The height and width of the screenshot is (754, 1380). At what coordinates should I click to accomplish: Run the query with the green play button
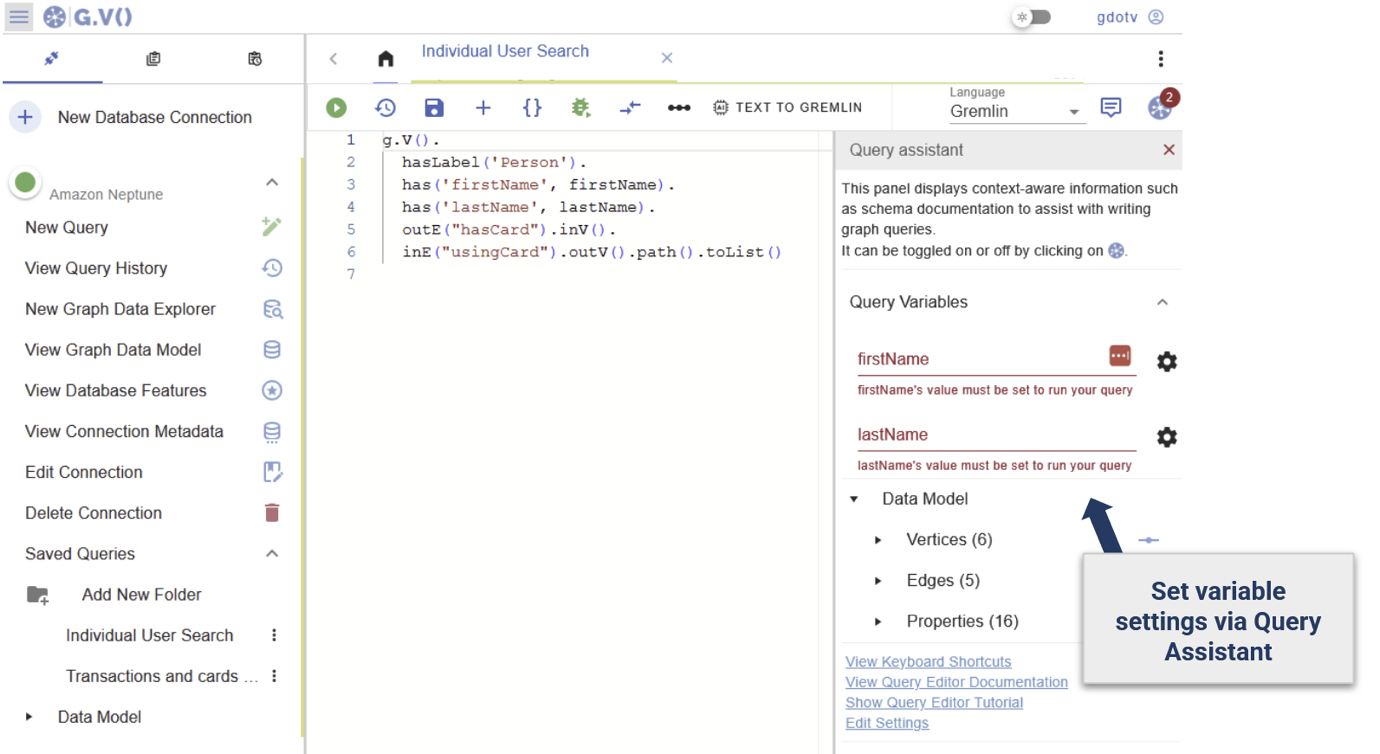click(x=336, y=108)
